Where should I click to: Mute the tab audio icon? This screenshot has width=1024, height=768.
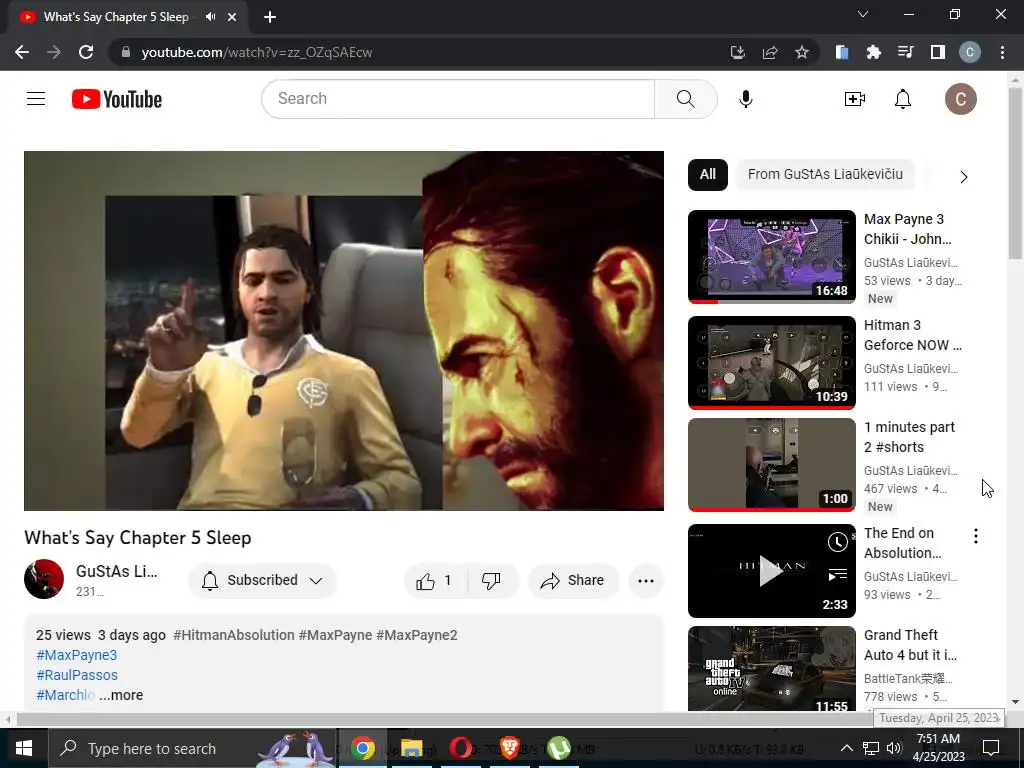click(x=210, y=17)
